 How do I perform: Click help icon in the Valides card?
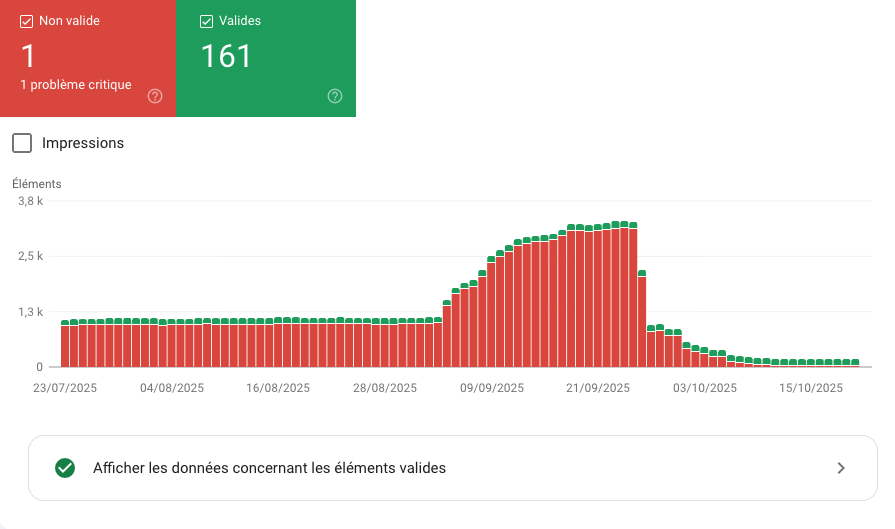(335, 97)
